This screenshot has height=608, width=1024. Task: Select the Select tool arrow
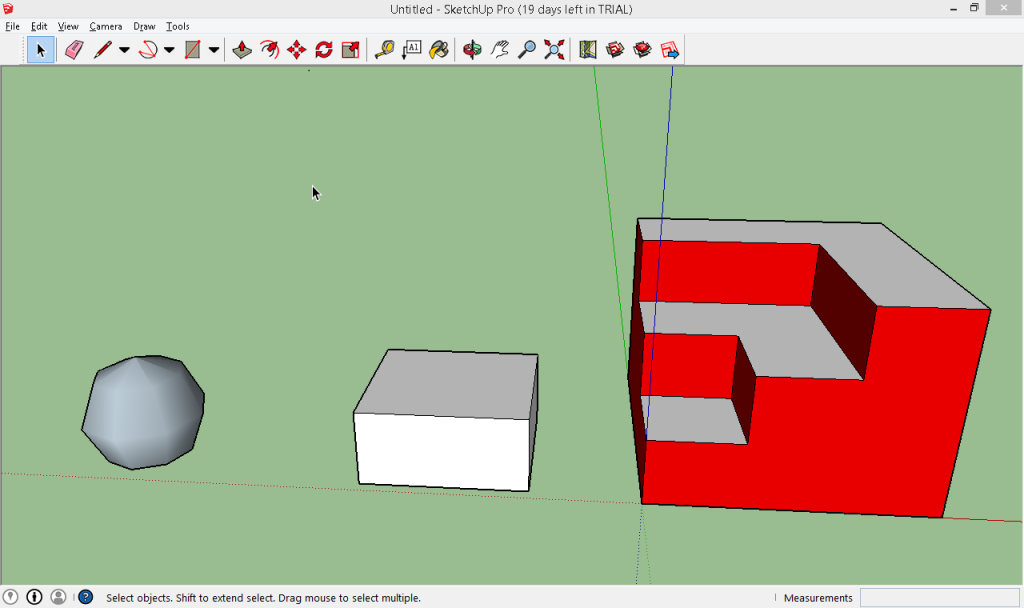(40, 49)
